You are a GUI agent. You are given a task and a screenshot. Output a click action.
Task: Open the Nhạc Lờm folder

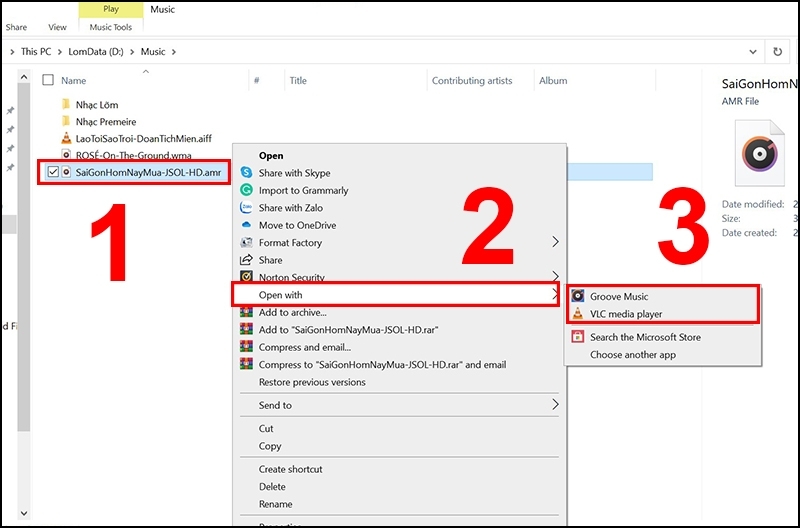pos(97,105)
